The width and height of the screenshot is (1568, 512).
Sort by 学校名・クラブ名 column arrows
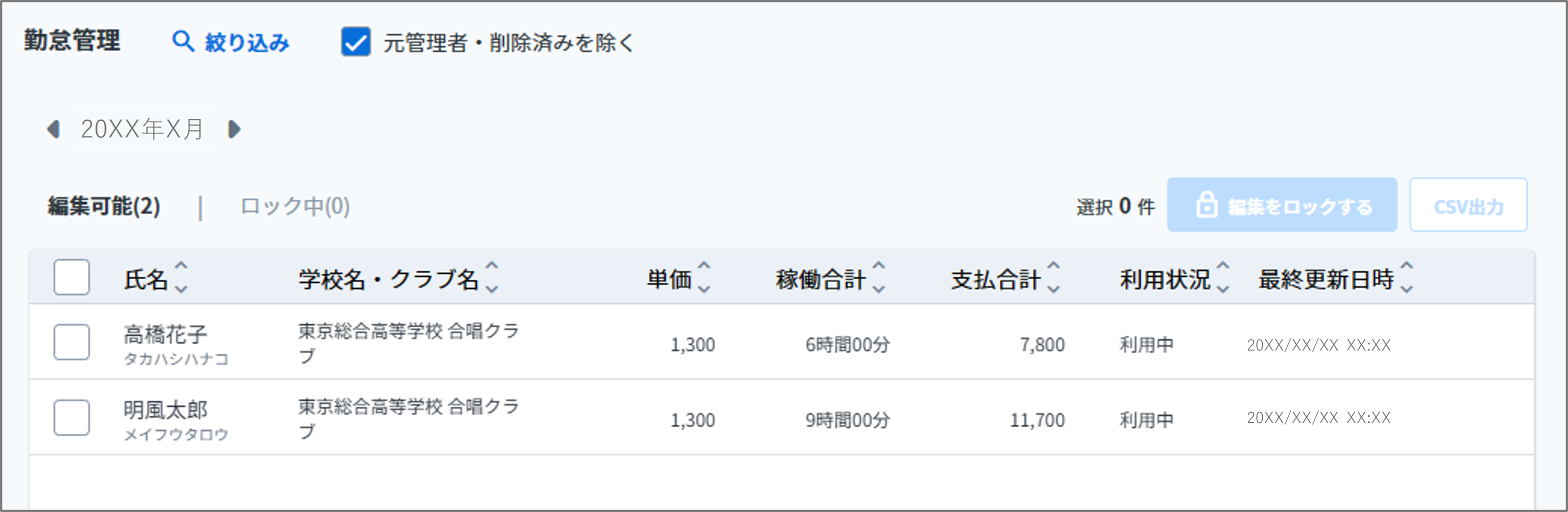(492, 277)
